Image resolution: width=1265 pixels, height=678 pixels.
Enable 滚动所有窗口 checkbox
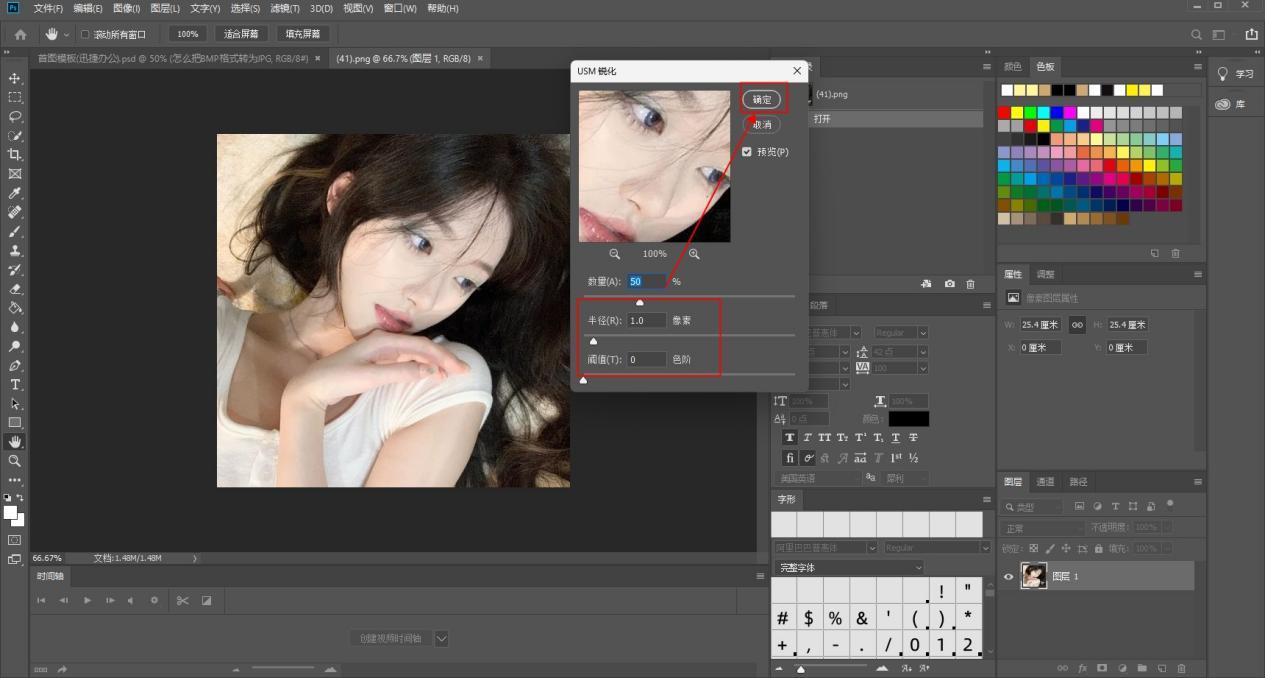(x=84, y=34)
